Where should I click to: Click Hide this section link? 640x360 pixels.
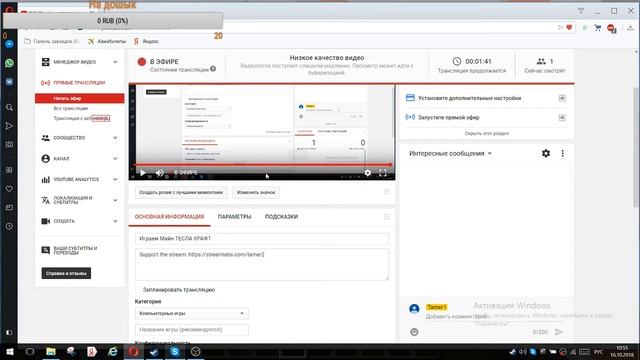tap(487, 133)
